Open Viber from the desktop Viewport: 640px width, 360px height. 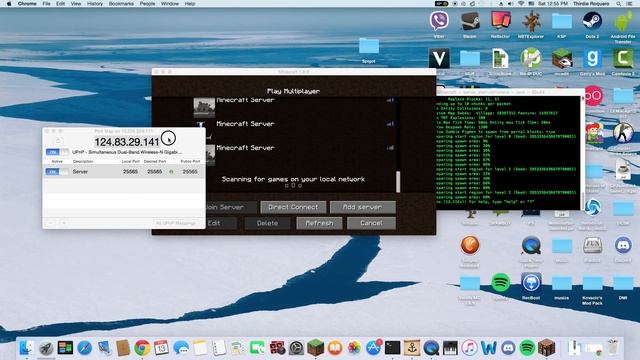(439, 20)
